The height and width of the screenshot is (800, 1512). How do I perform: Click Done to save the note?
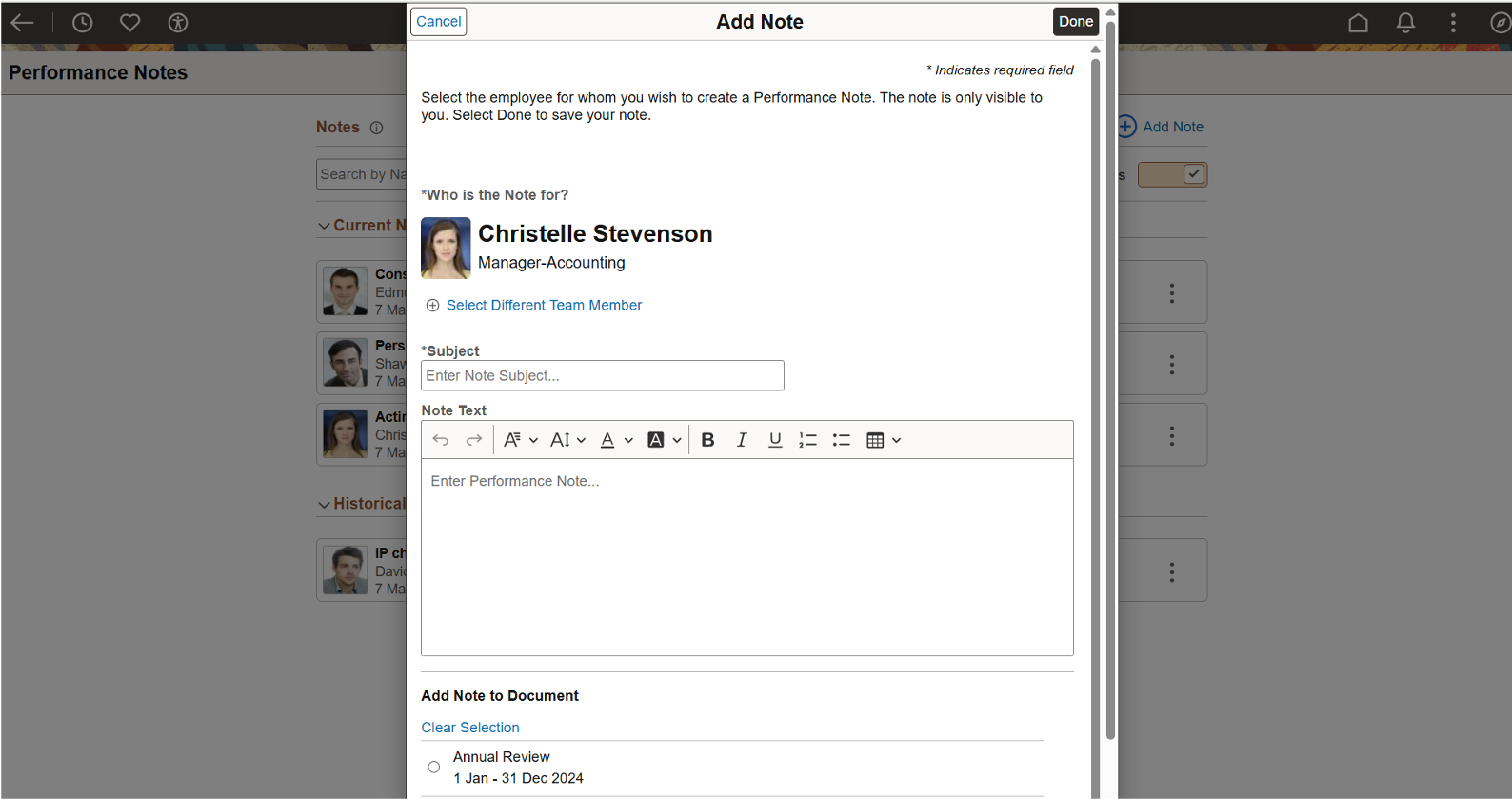[x=1076, y=21]
